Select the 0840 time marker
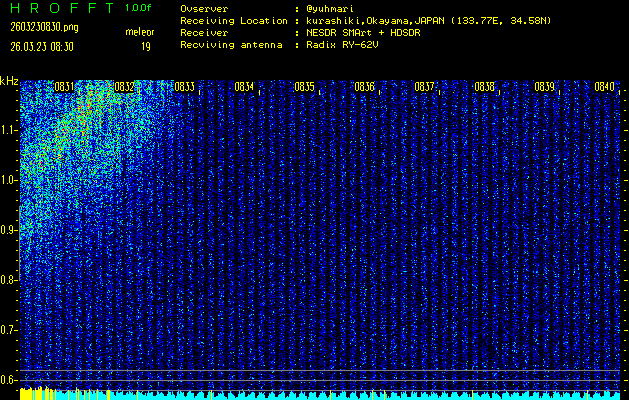 [604, 87]
